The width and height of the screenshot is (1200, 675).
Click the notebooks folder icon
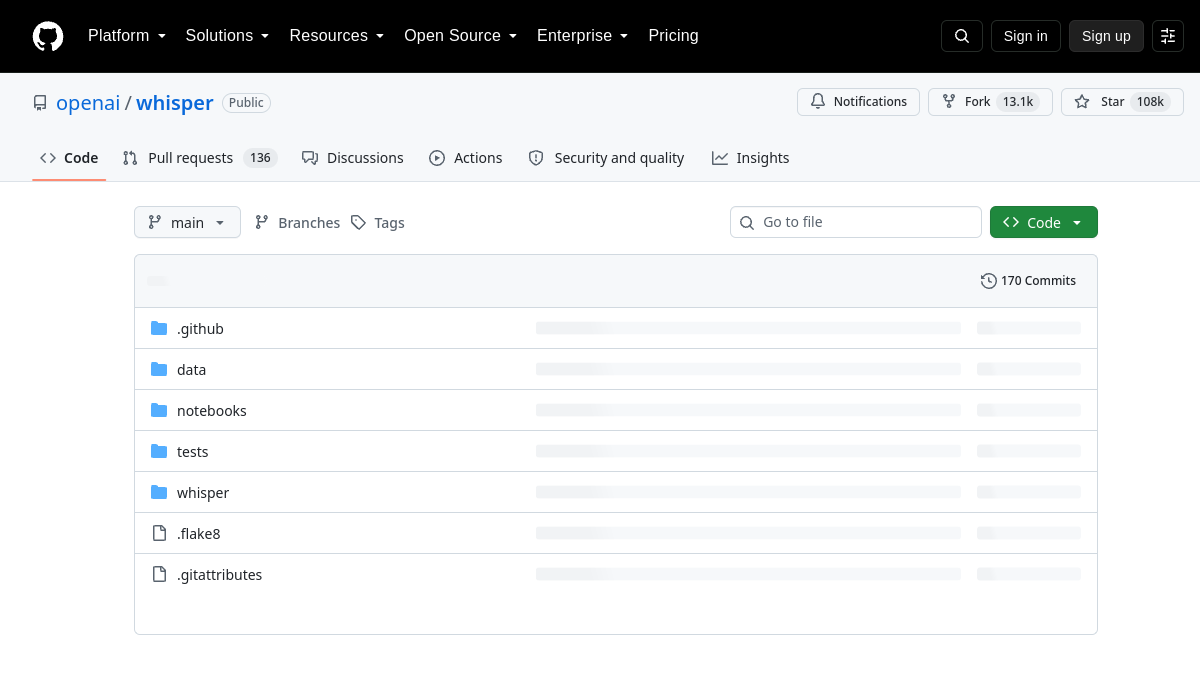159,410
